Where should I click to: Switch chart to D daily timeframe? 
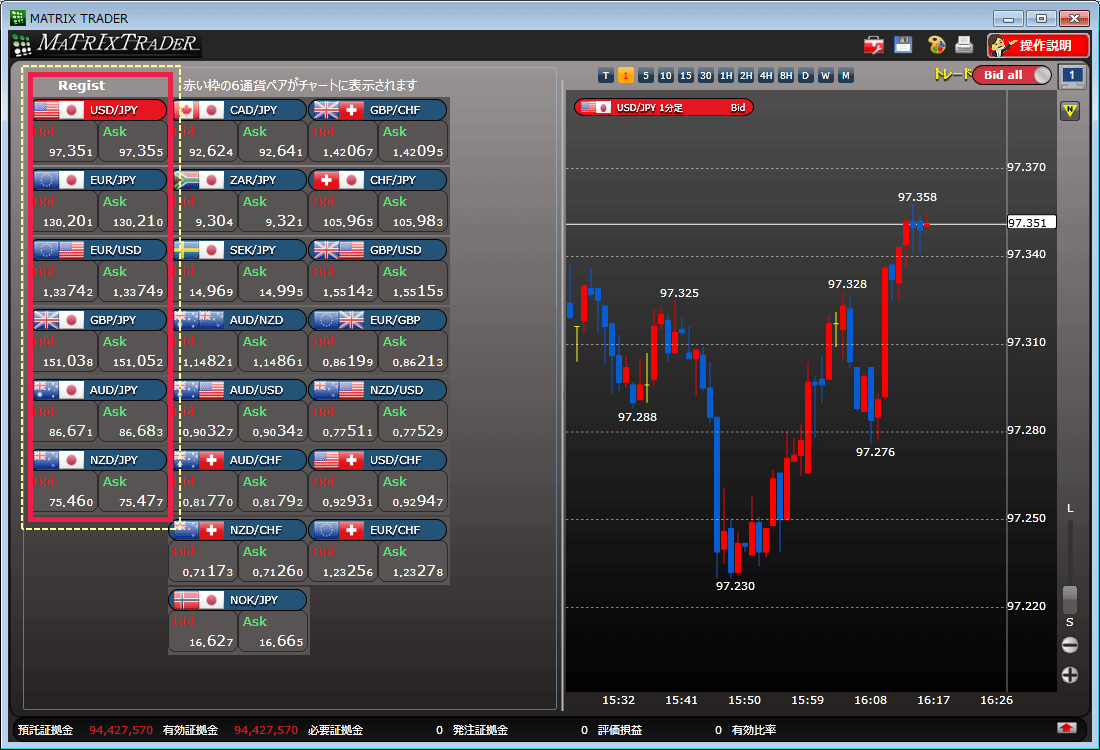tap(806, 76)
